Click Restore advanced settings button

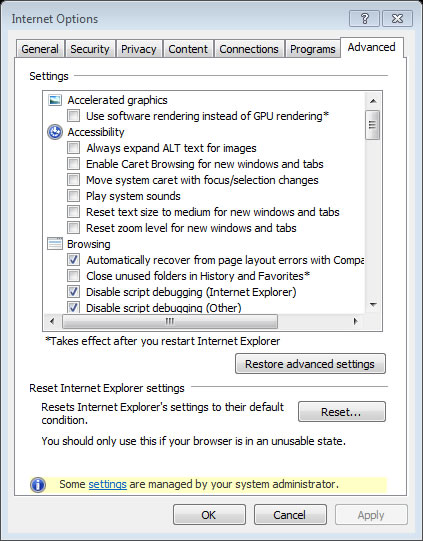[x=310, y=364]
